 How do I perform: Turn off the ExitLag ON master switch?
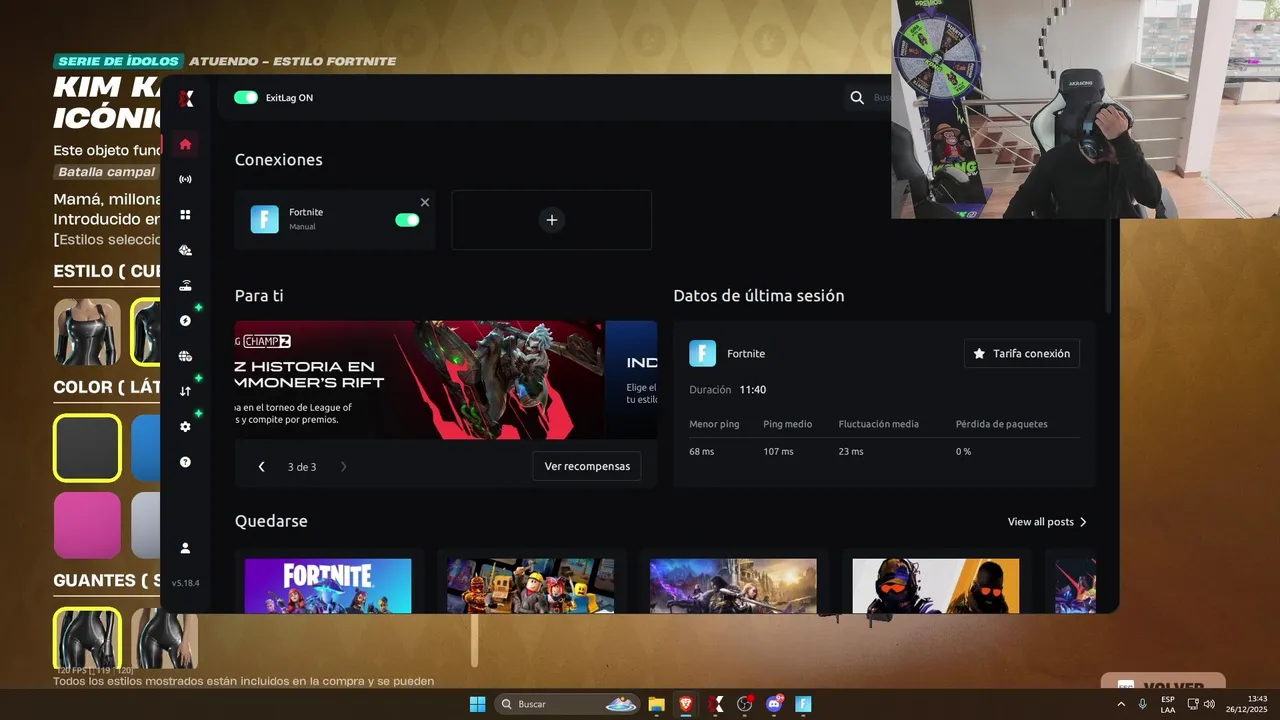(x=246, y=98)
